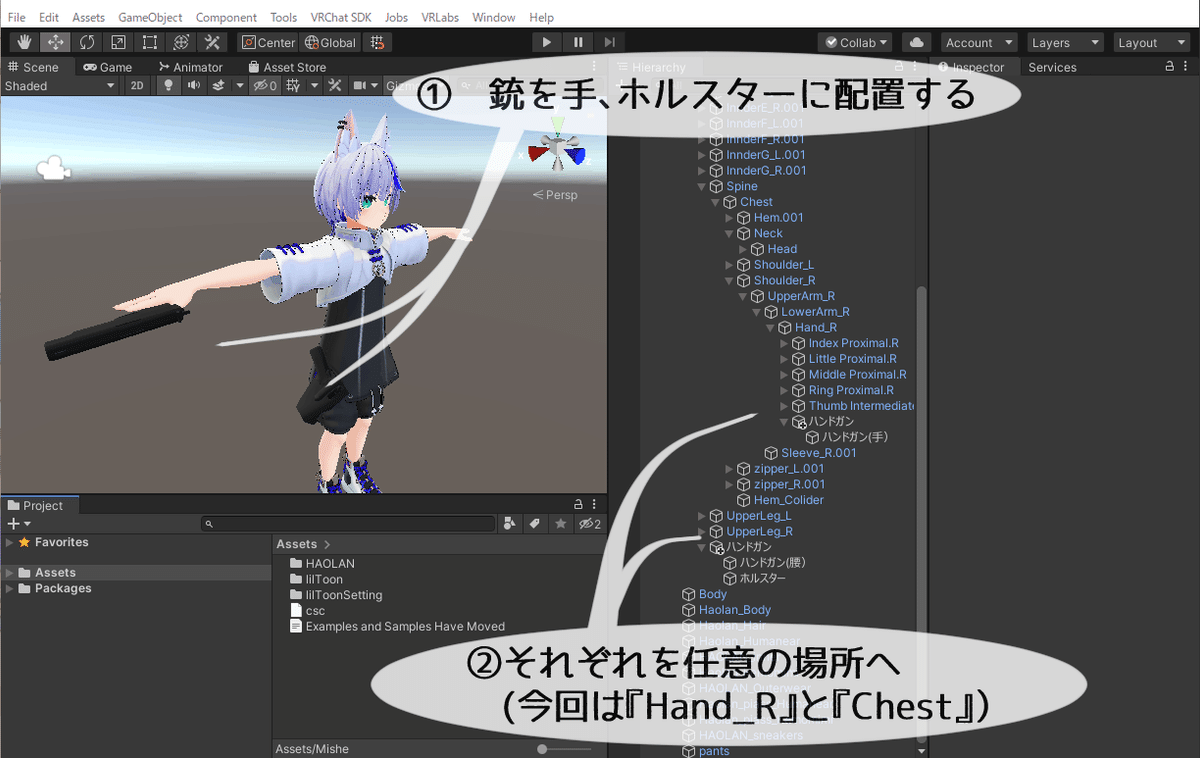Click scene view tools wrench icon
Viewport: 1200px width, 758px height.
coord(335,85)
